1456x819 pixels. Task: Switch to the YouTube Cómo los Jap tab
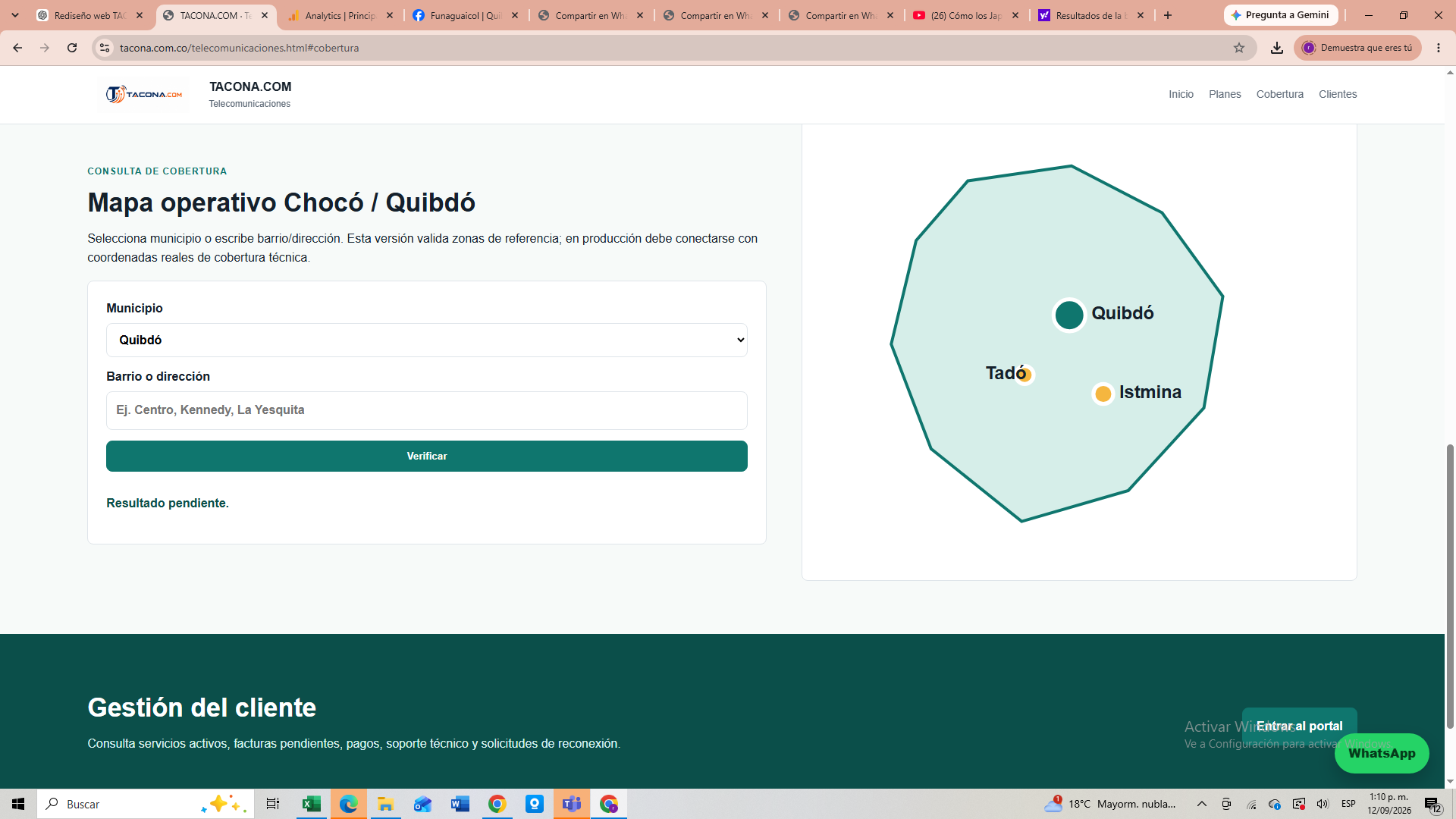[x=966, y=15]
